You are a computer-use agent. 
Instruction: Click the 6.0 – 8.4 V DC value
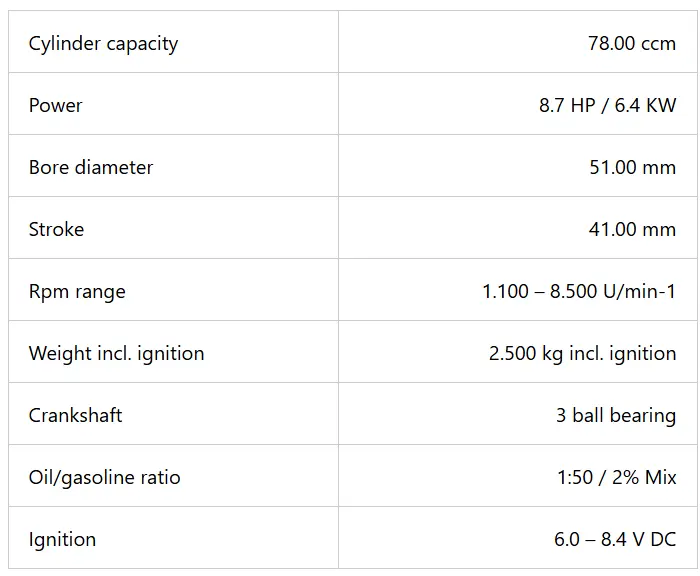pos(615,539)
